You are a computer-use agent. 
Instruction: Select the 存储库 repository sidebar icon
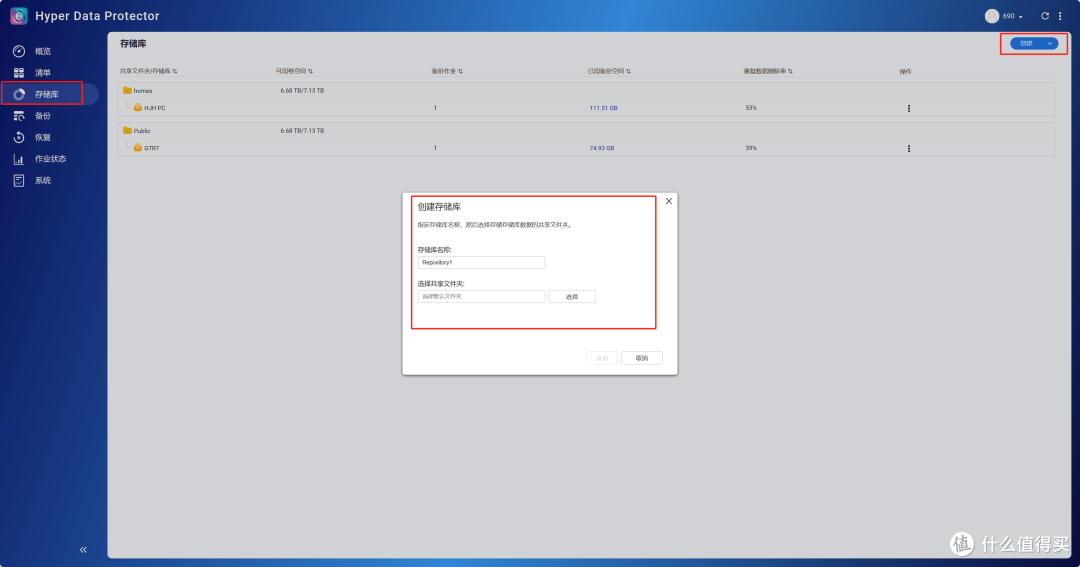(x=19, y=94)
